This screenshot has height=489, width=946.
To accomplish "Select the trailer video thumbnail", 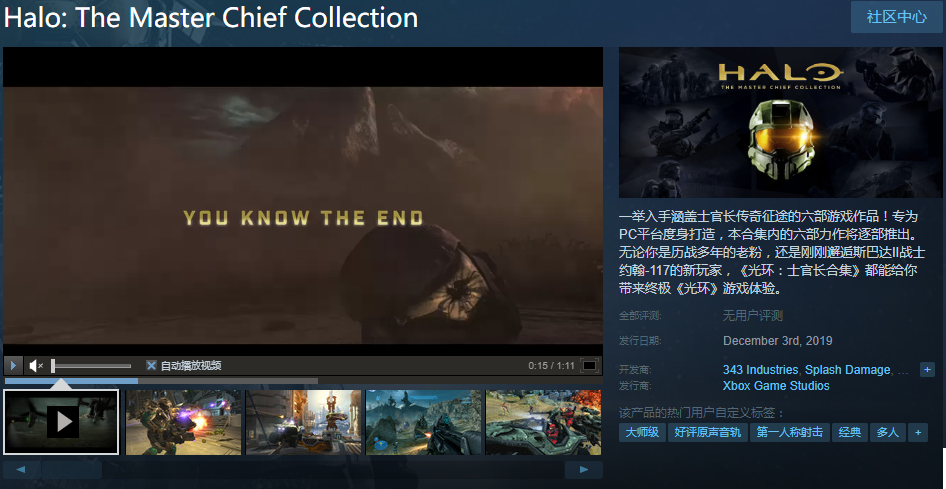I will pyautogui.click(x=61, y=422).
